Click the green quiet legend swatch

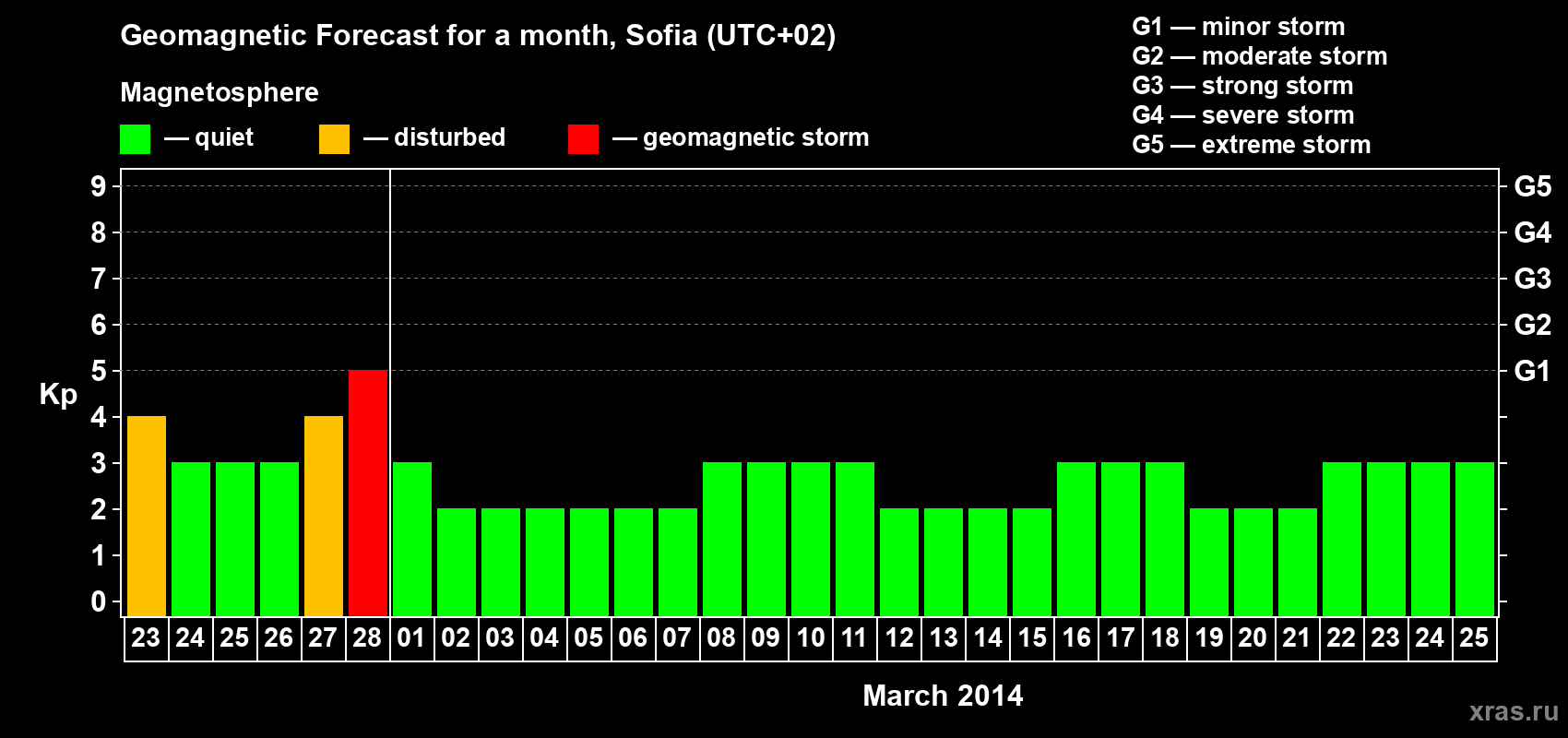tap(135, 139)
